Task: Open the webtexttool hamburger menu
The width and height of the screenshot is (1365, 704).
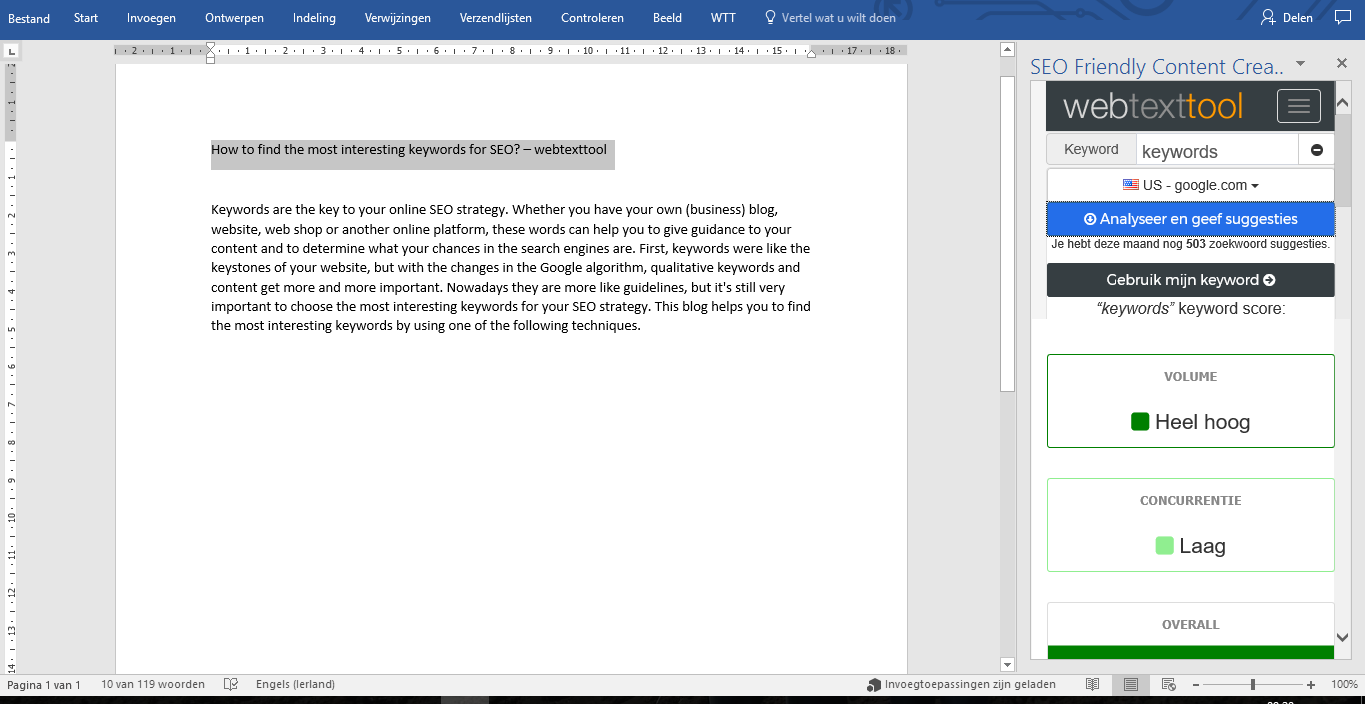Action: coord(1298,106)
